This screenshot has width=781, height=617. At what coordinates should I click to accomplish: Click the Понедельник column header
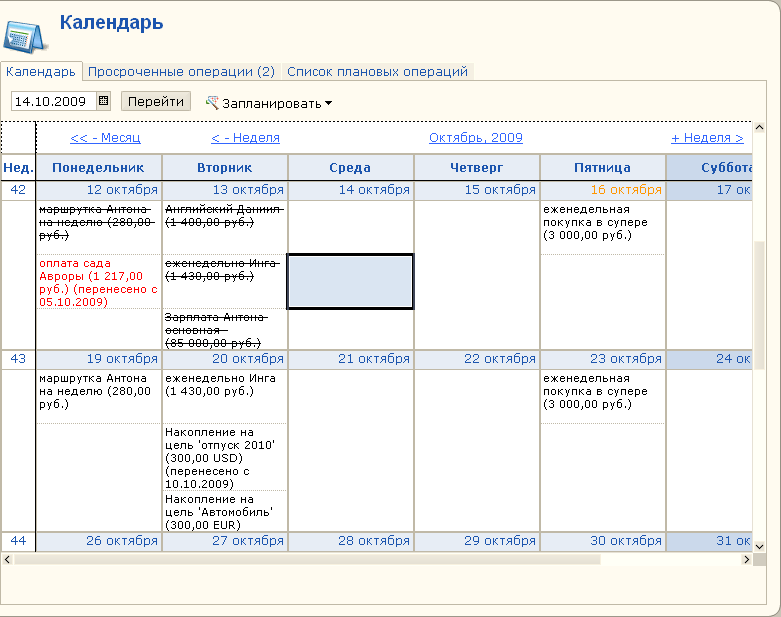pos(99,168)
